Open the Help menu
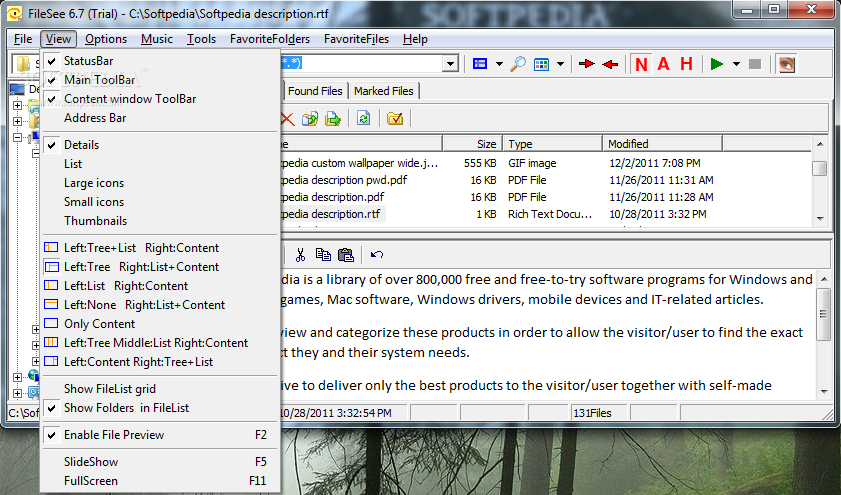841x495 pixels. (x=415, y=39)
